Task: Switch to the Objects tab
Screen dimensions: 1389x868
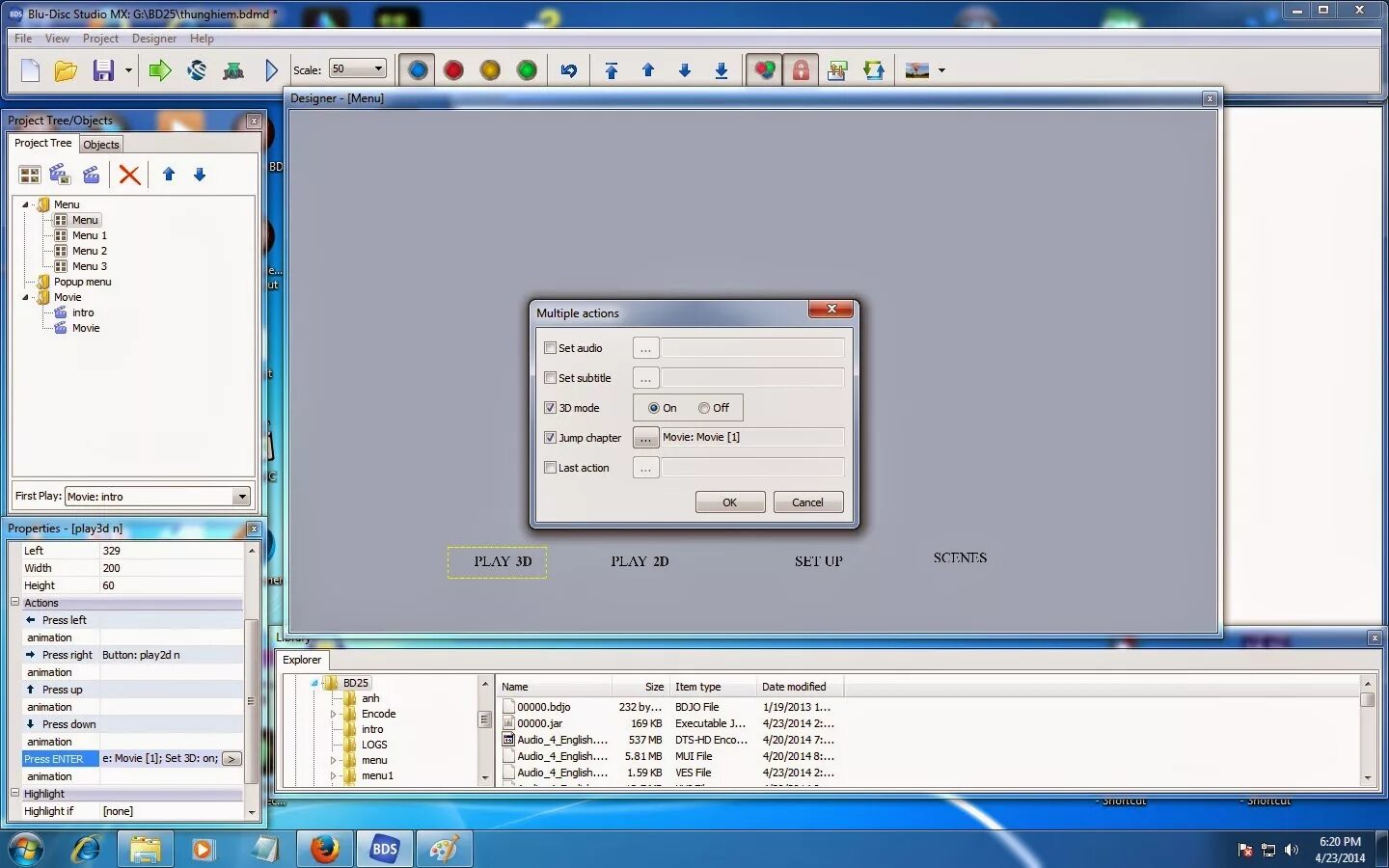Action: click(x=100, y=144)
